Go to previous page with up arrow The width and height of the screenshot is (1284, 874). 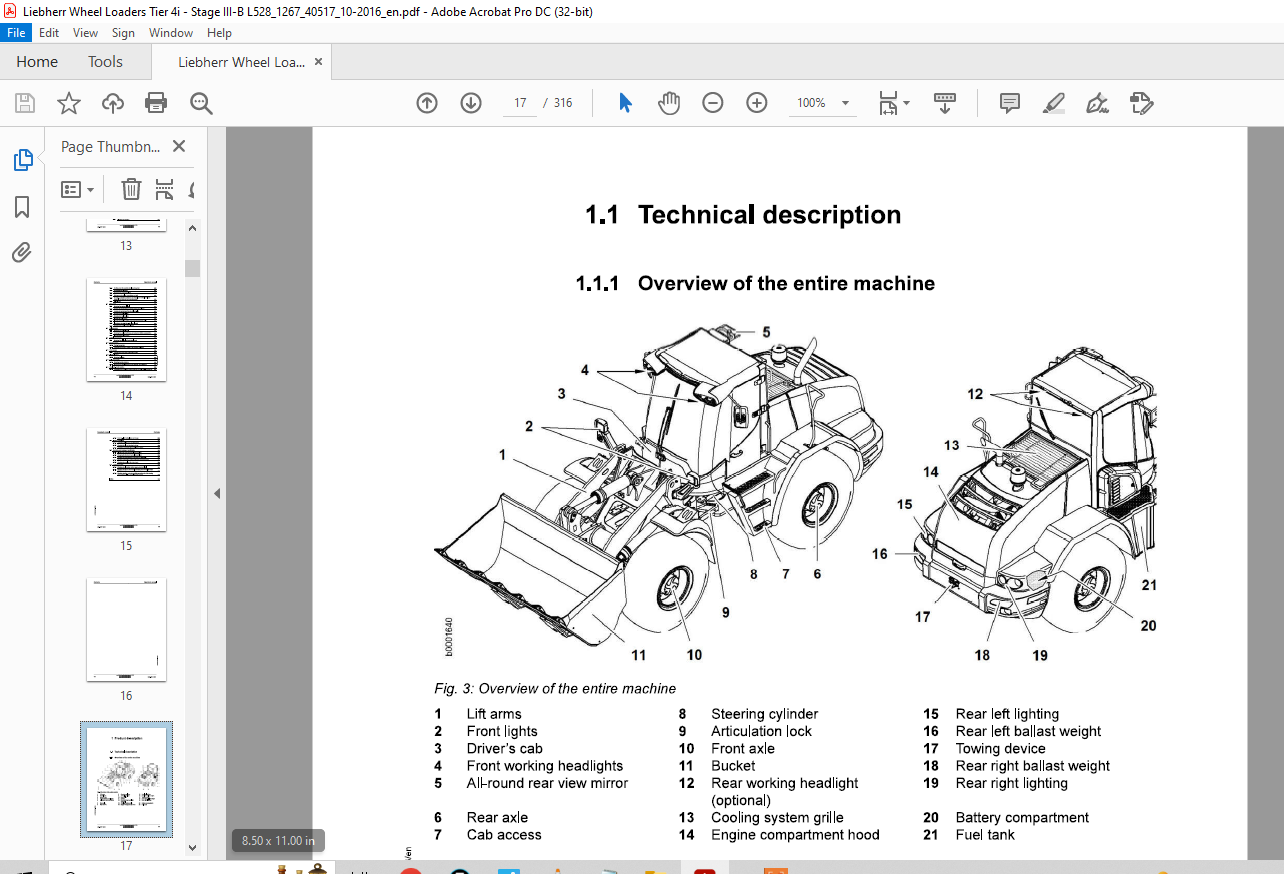427,103
